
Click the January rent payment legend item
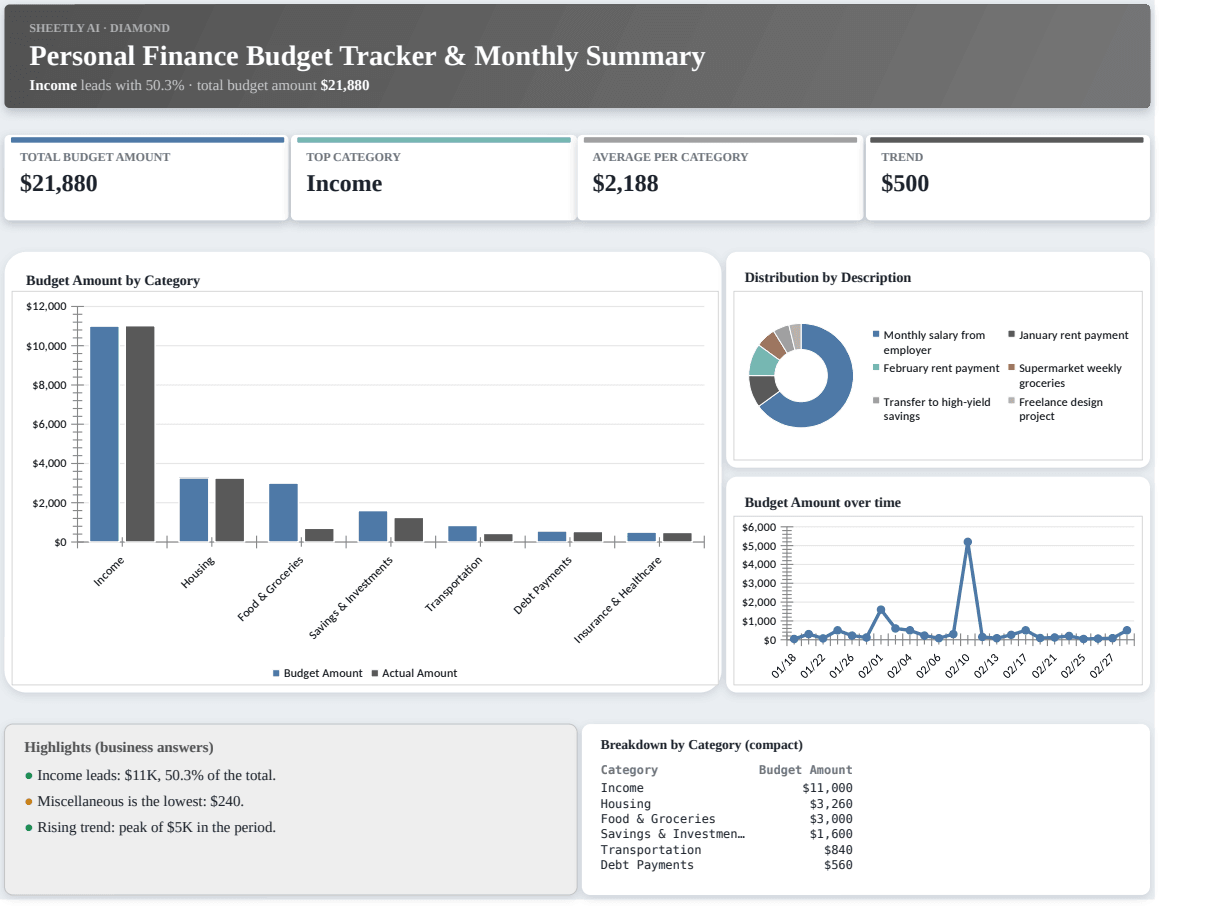(x=1069, y=335)
